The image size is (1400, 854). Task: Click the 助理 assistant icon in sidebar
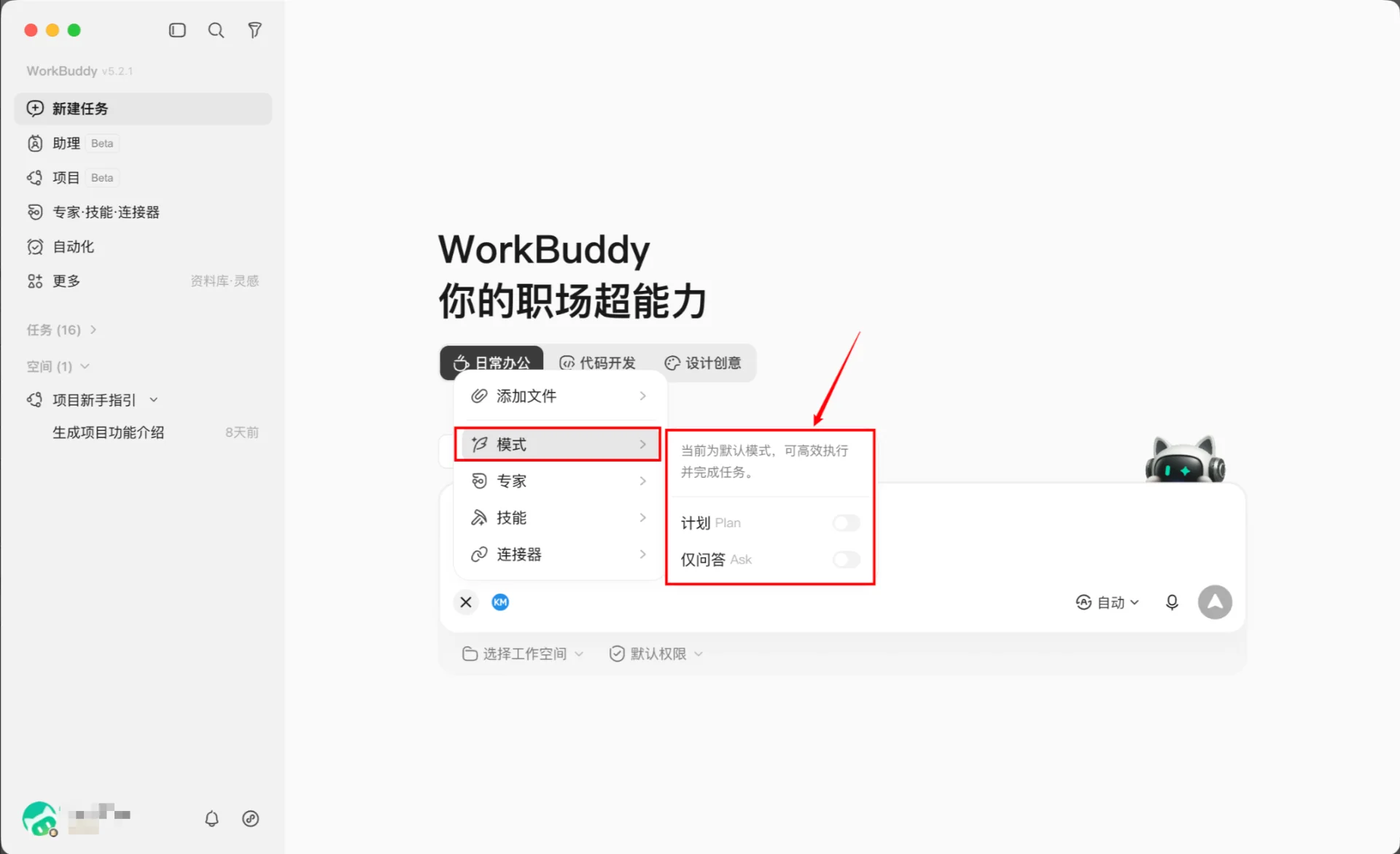(35, 143)
